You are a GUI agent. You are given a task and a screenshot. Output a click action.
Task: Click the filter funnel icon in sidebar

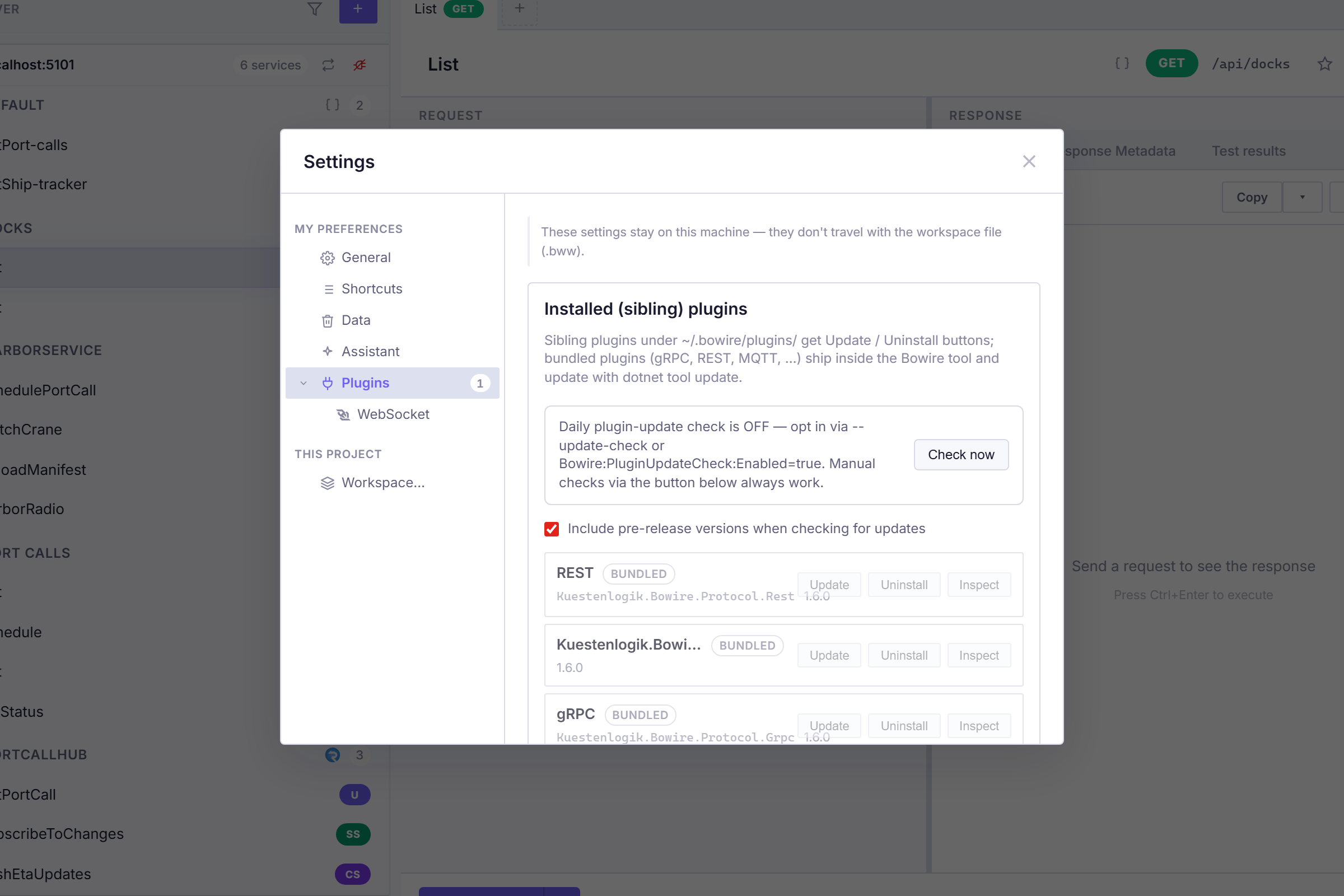point(315,8)
